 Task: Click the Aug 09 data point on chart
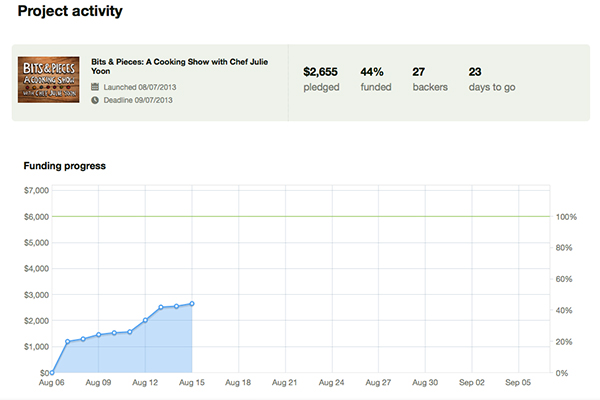point(99,335)
